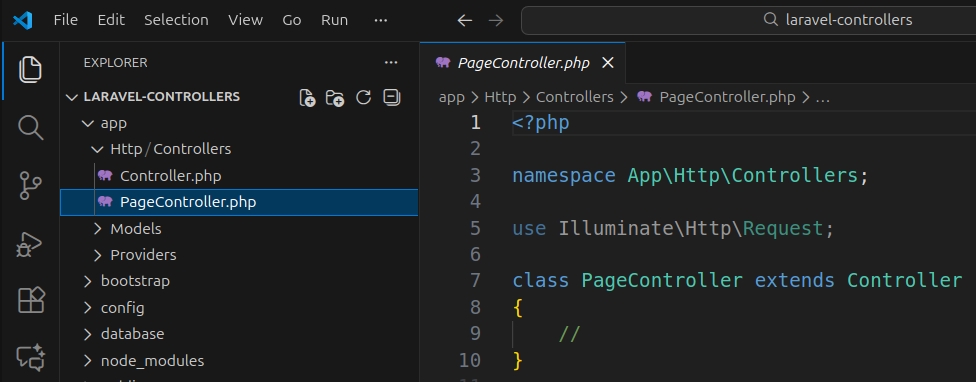The height and width of the screenshot is (382, 976).
Task: Open the Selection menu
Action: tap(176, 20)
